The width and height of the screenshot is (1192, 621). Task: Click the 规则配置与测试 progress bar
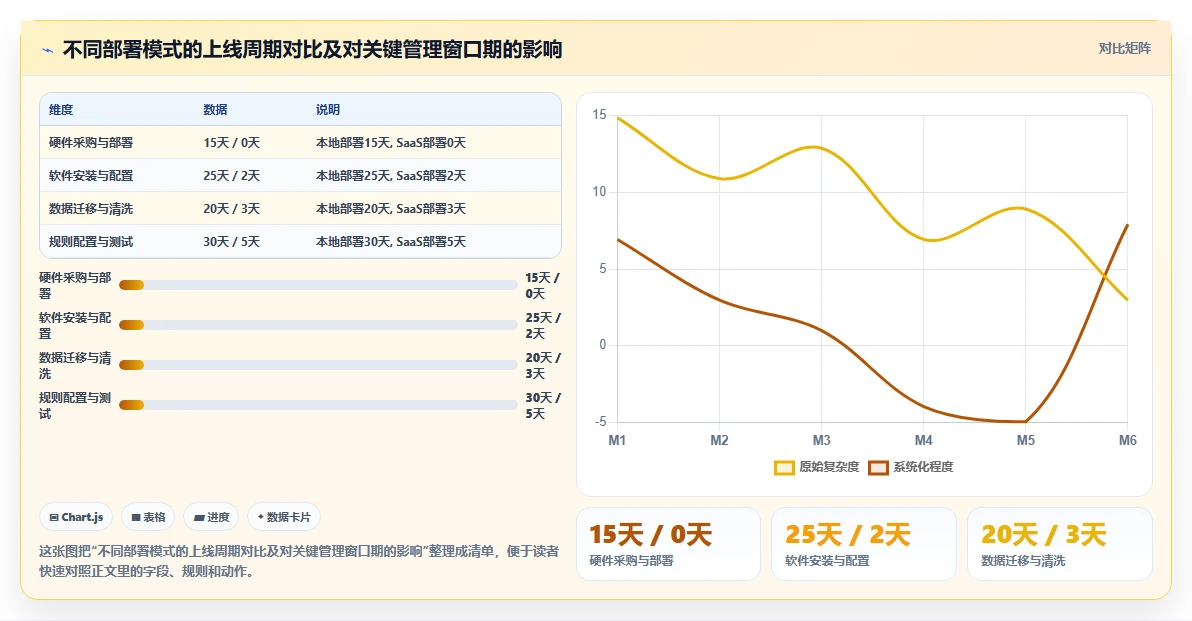point(319,405)
